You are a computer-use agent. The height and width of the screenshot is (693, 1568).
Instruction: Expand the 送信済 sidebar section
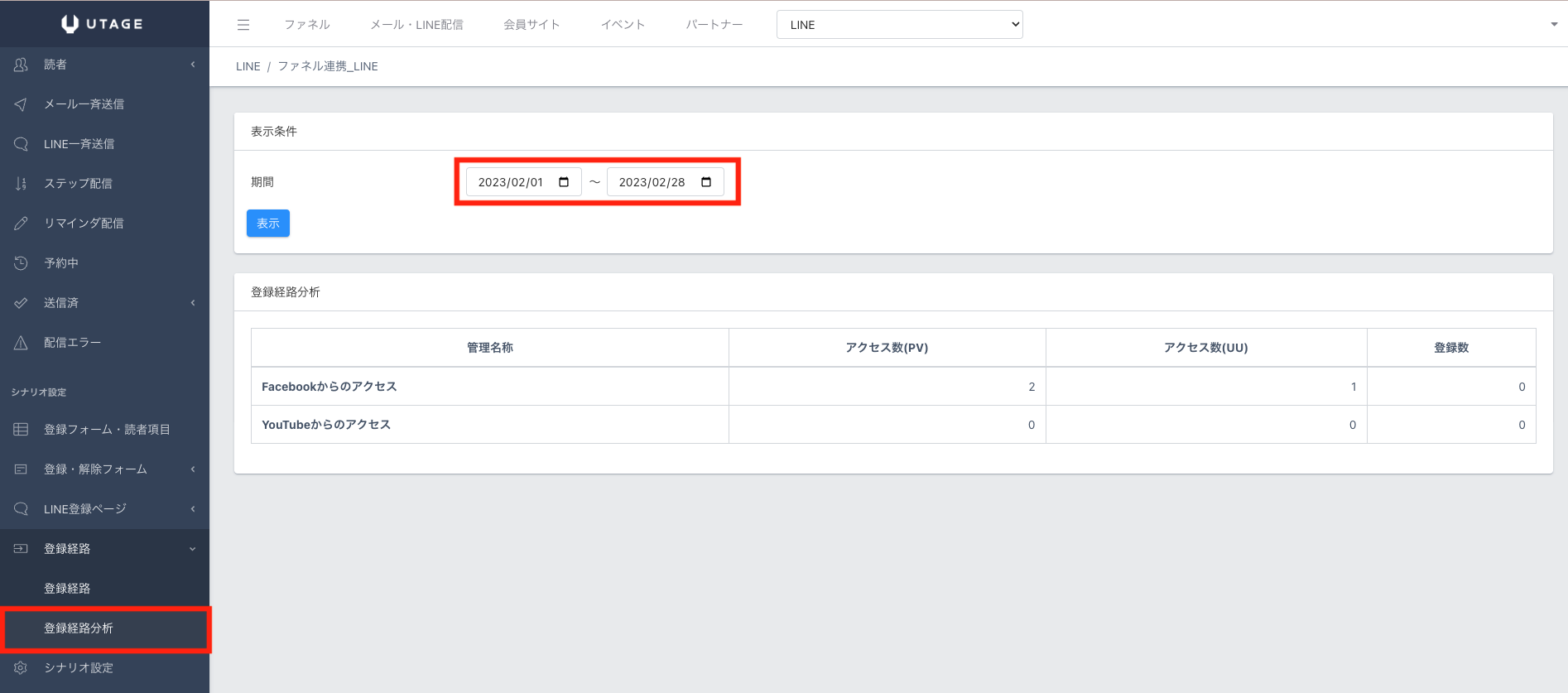pos(104,303)
